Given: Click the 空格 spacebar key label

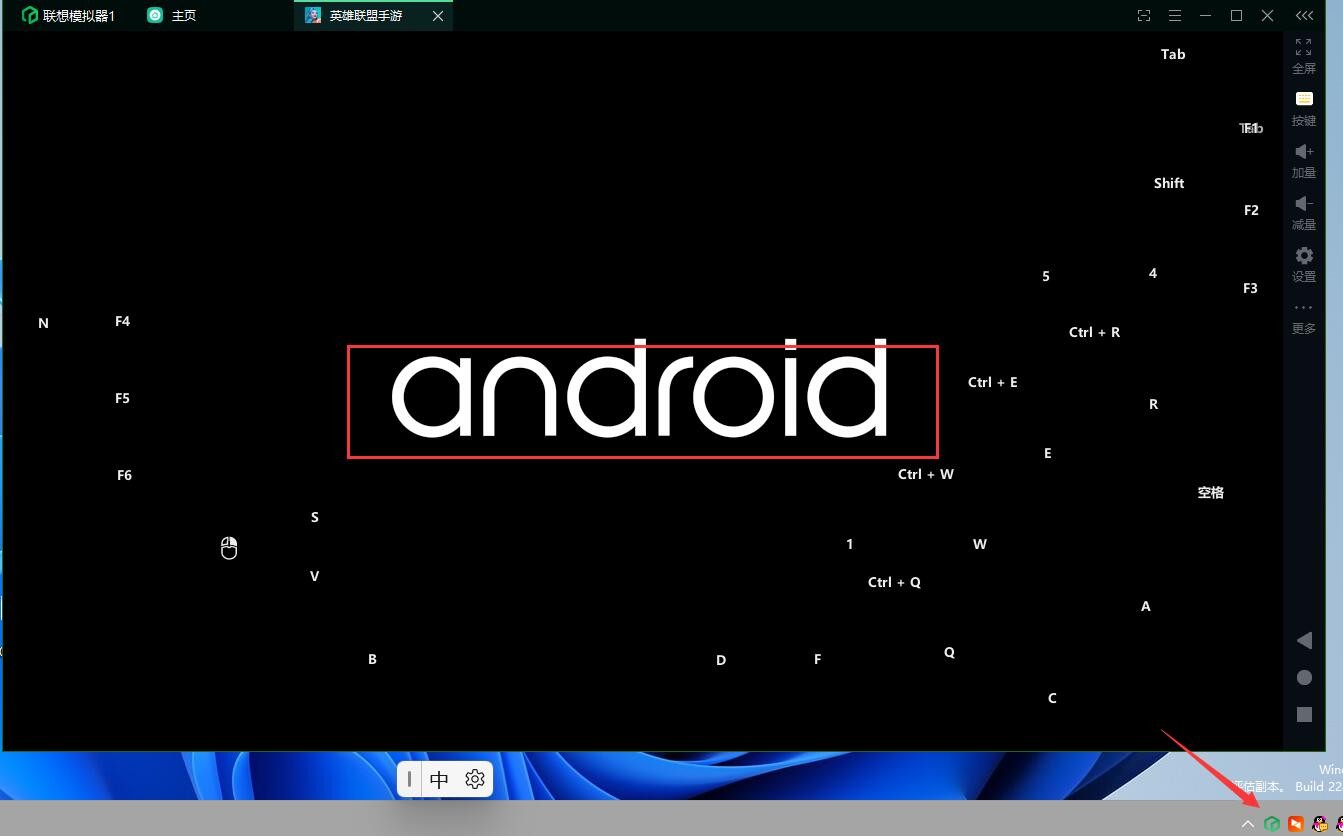Looking at the screenshot, I should (1210, 492).
